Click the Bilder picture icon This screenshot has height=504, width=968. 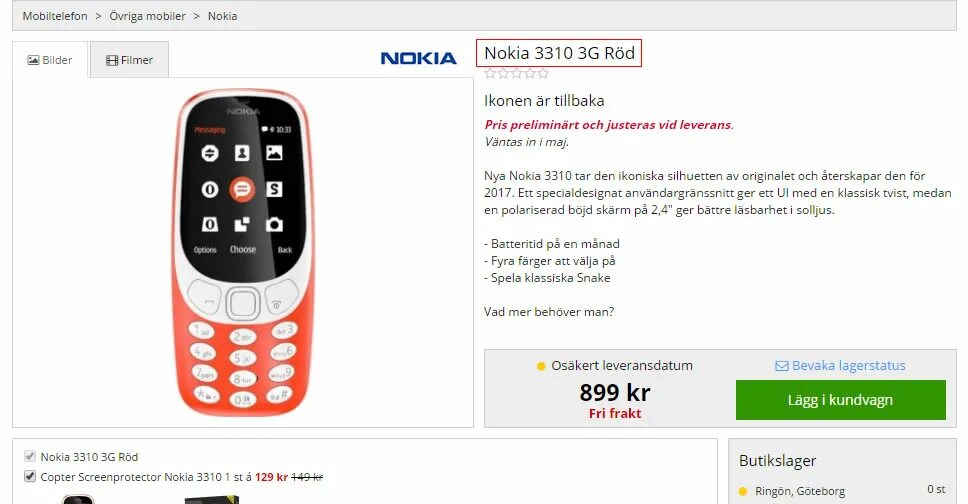point(33,60)
